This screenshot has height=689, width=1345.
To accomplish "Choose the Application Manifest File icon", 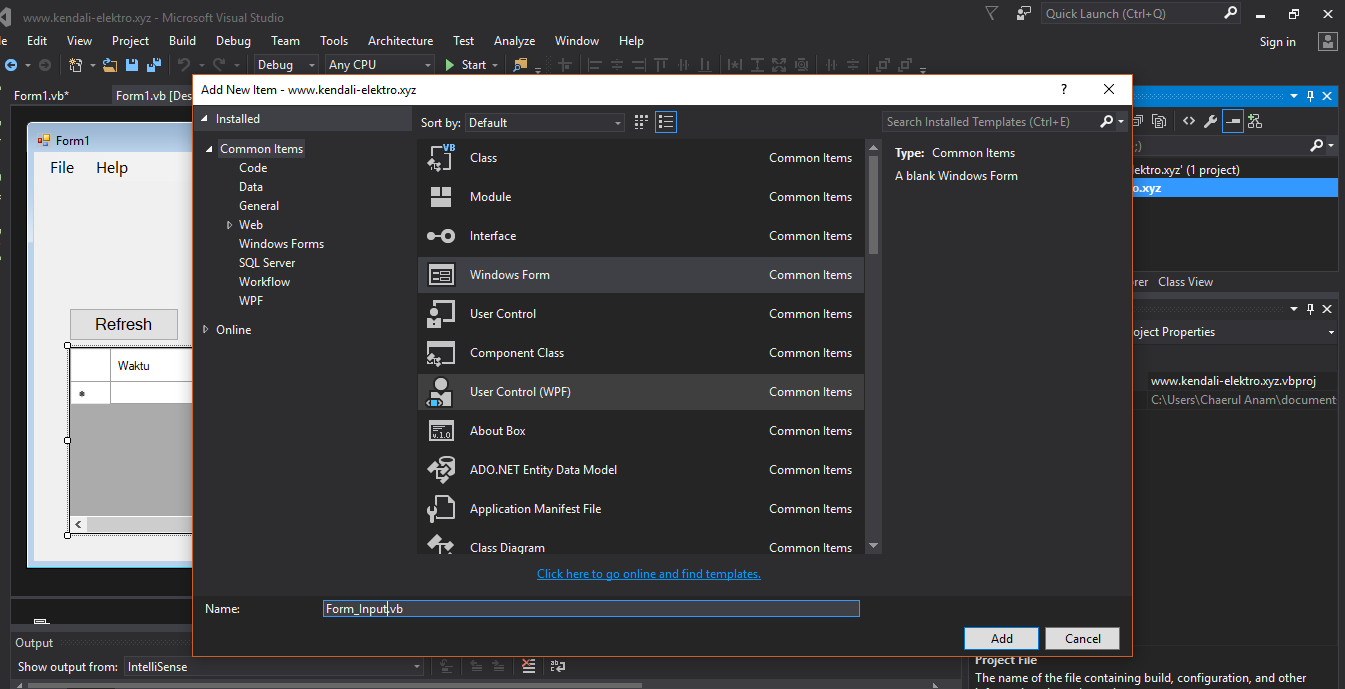I will (x=441, y=509).
